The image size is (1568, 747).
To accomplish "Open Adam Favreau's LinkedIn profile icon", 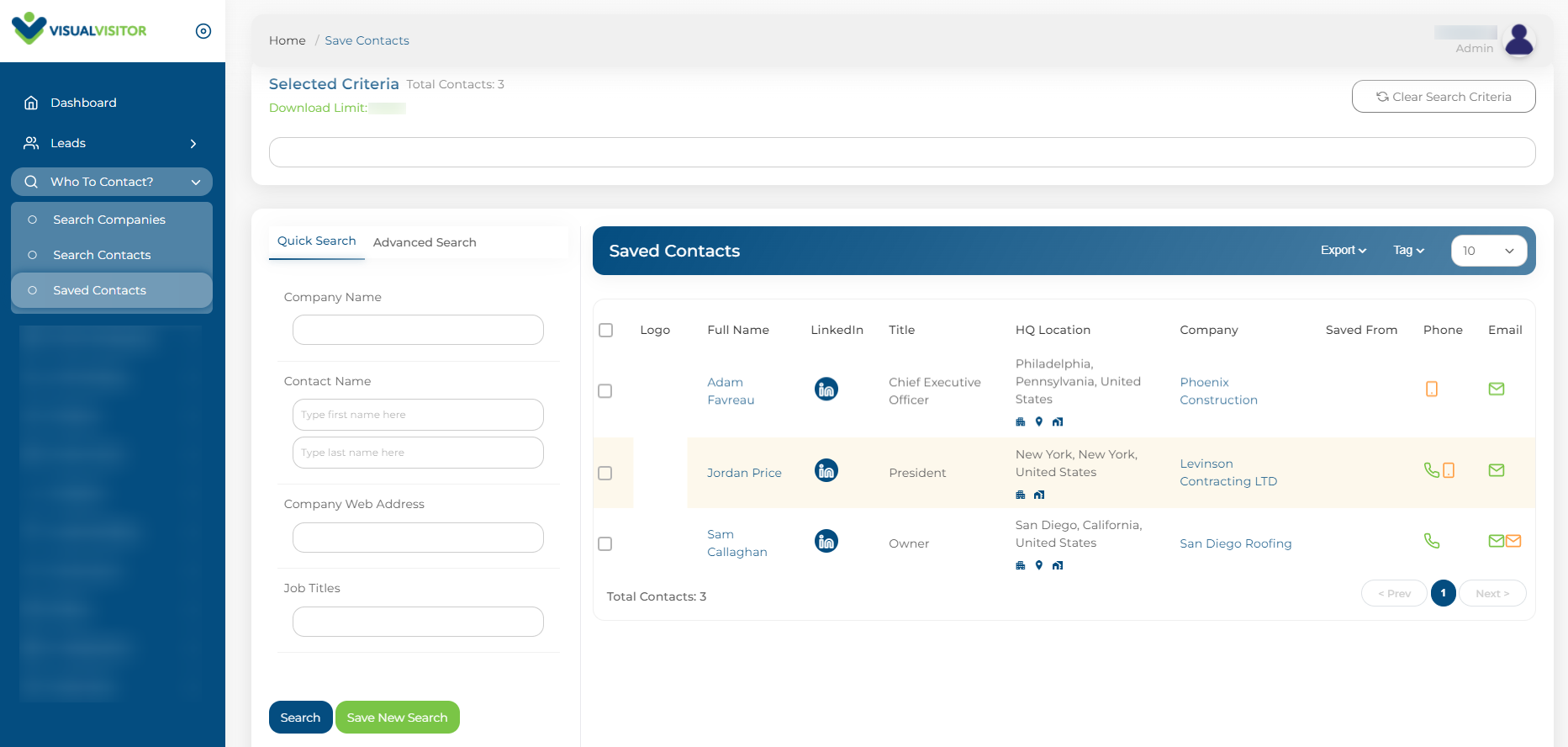I will click(826, 389).
